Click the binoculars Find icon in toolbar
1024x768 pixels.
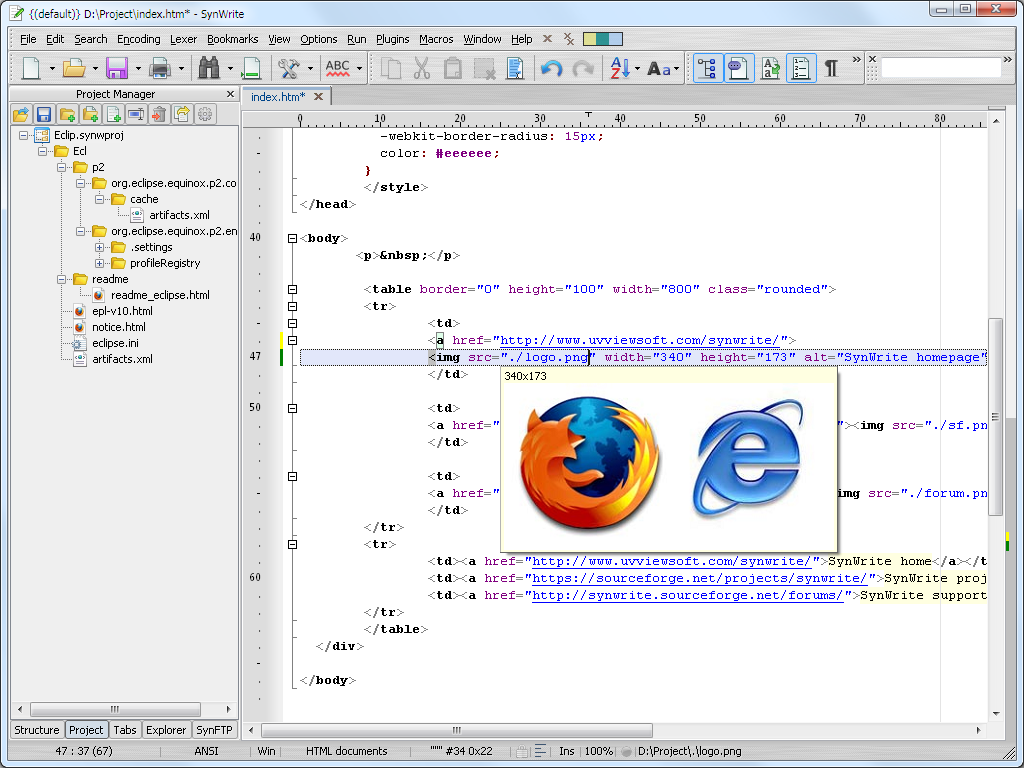tap(208, 68)
